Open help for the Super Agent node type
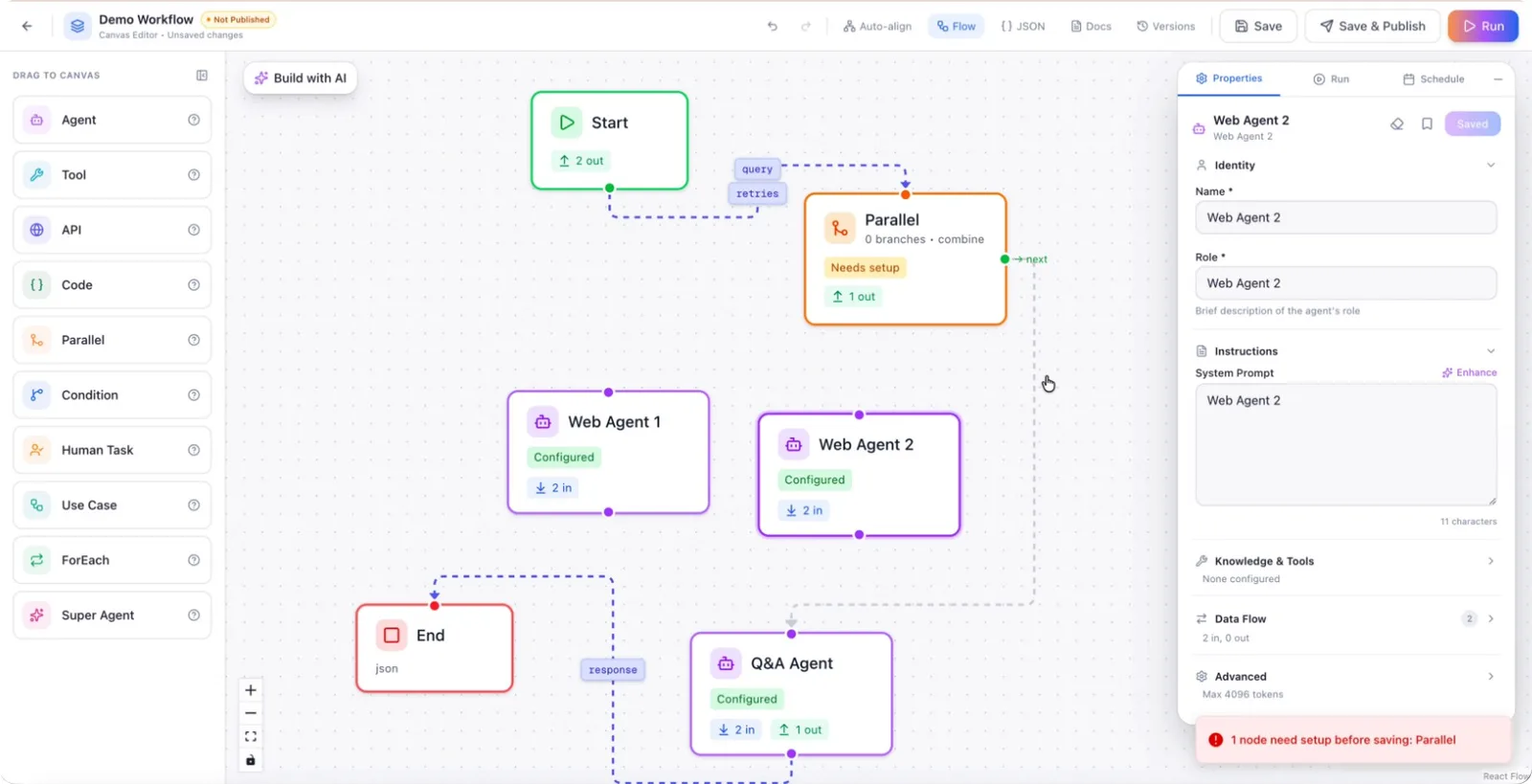 (x=194, y=616)
